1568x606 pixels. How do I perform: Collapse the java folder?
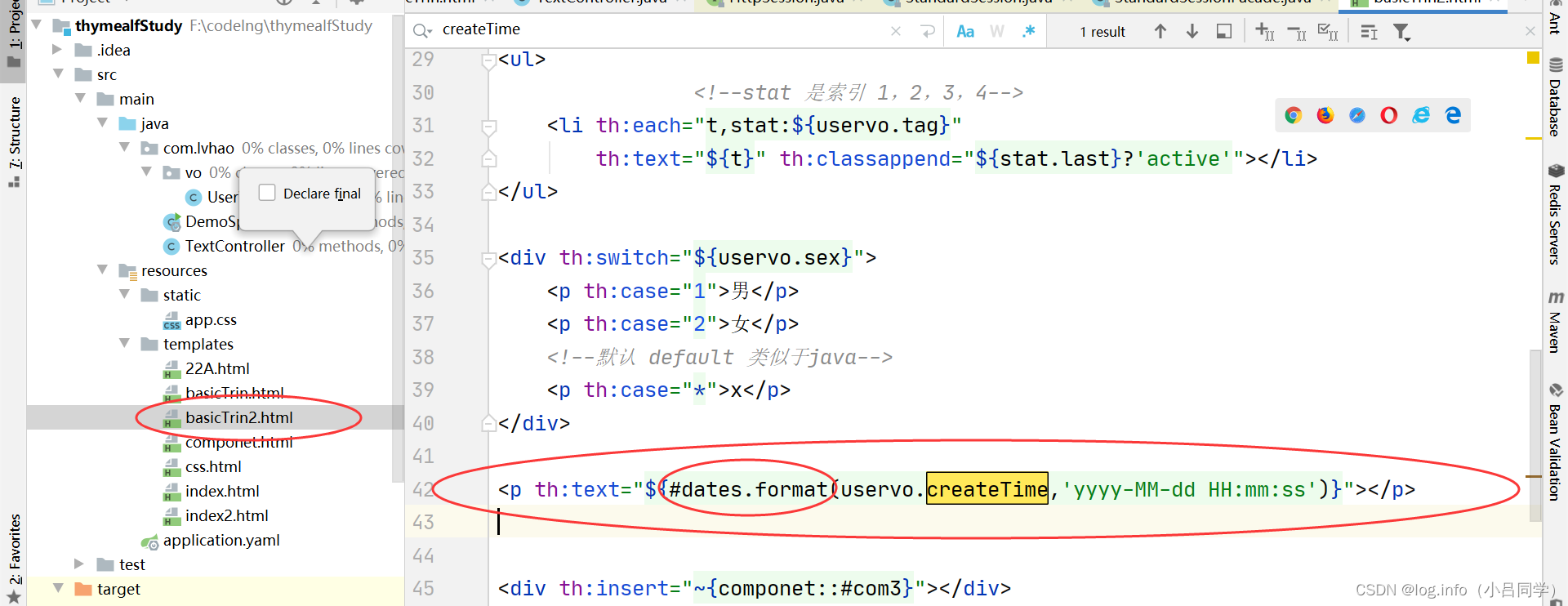[102, 123]
